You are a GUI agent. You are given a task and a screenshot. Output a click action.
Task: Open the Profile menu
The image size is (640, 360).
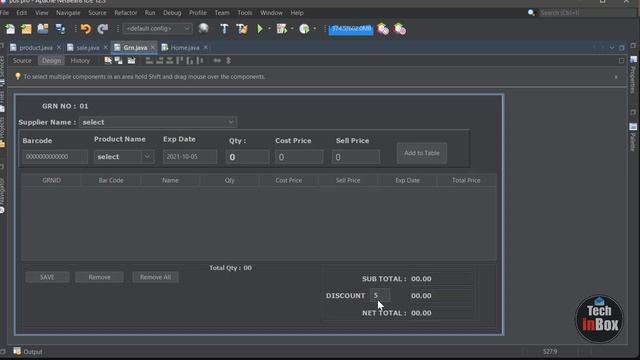click(198, 13)
